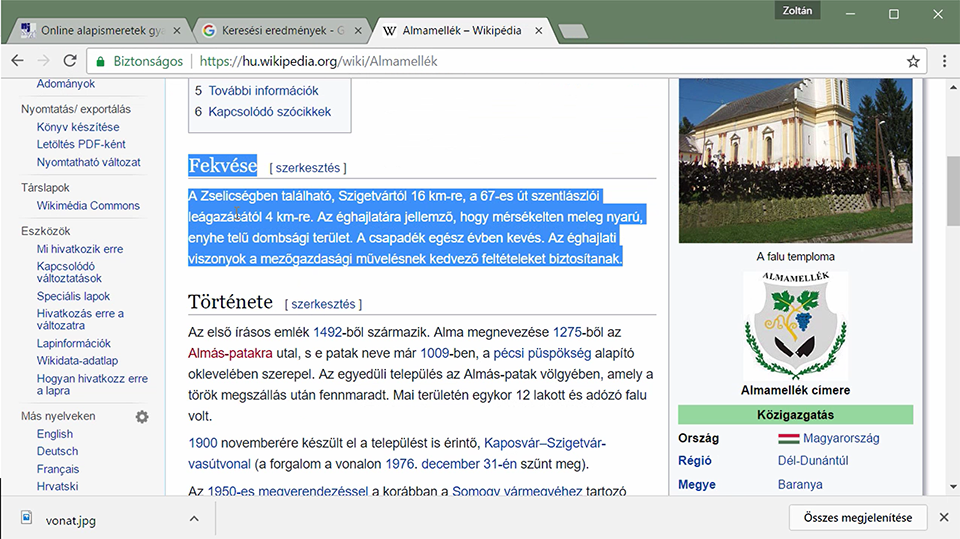
Task: Expand options for vonat.jpg download
Action: [194, 519]
